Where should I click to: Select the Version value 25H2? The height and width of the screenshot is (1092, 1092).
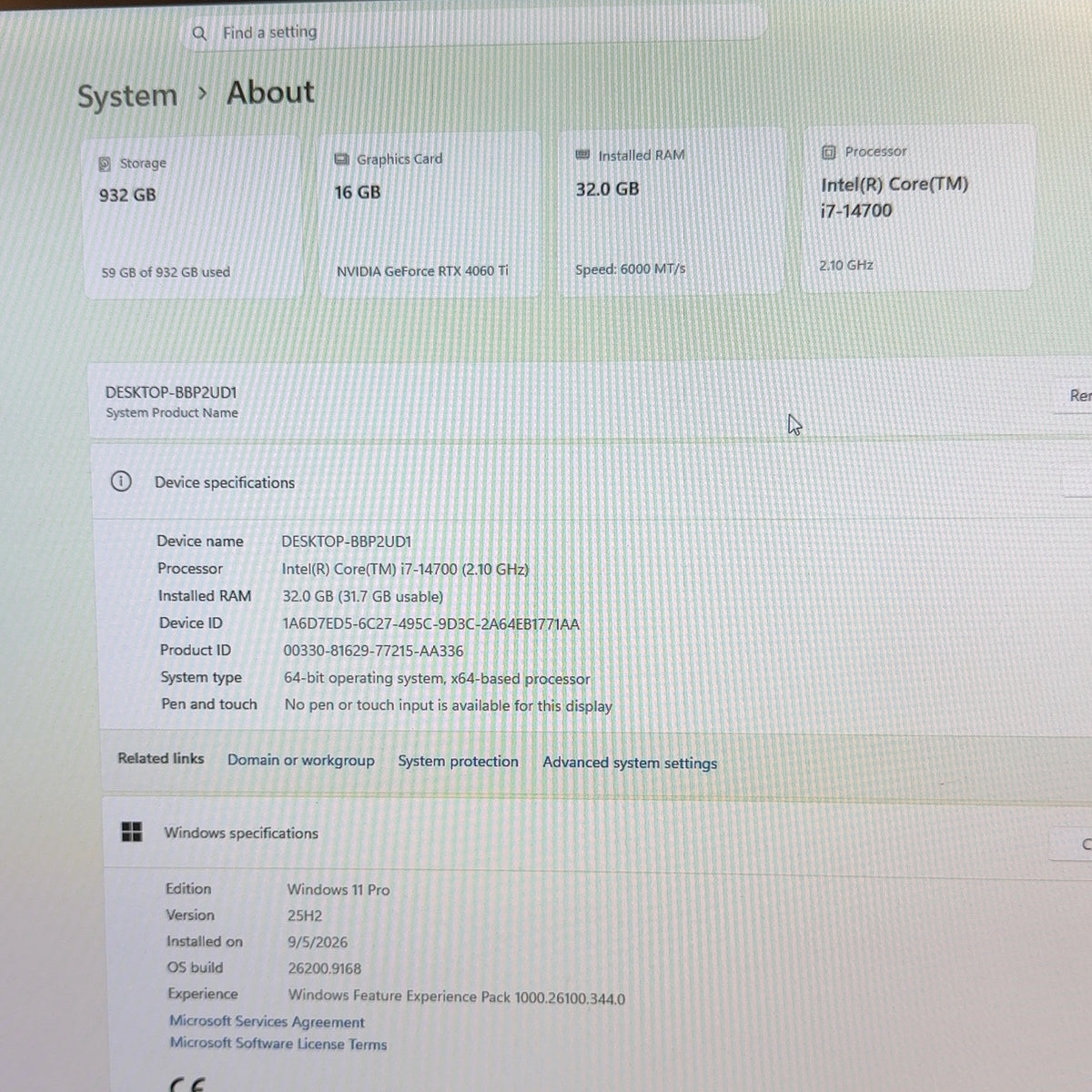coord(305,916)
